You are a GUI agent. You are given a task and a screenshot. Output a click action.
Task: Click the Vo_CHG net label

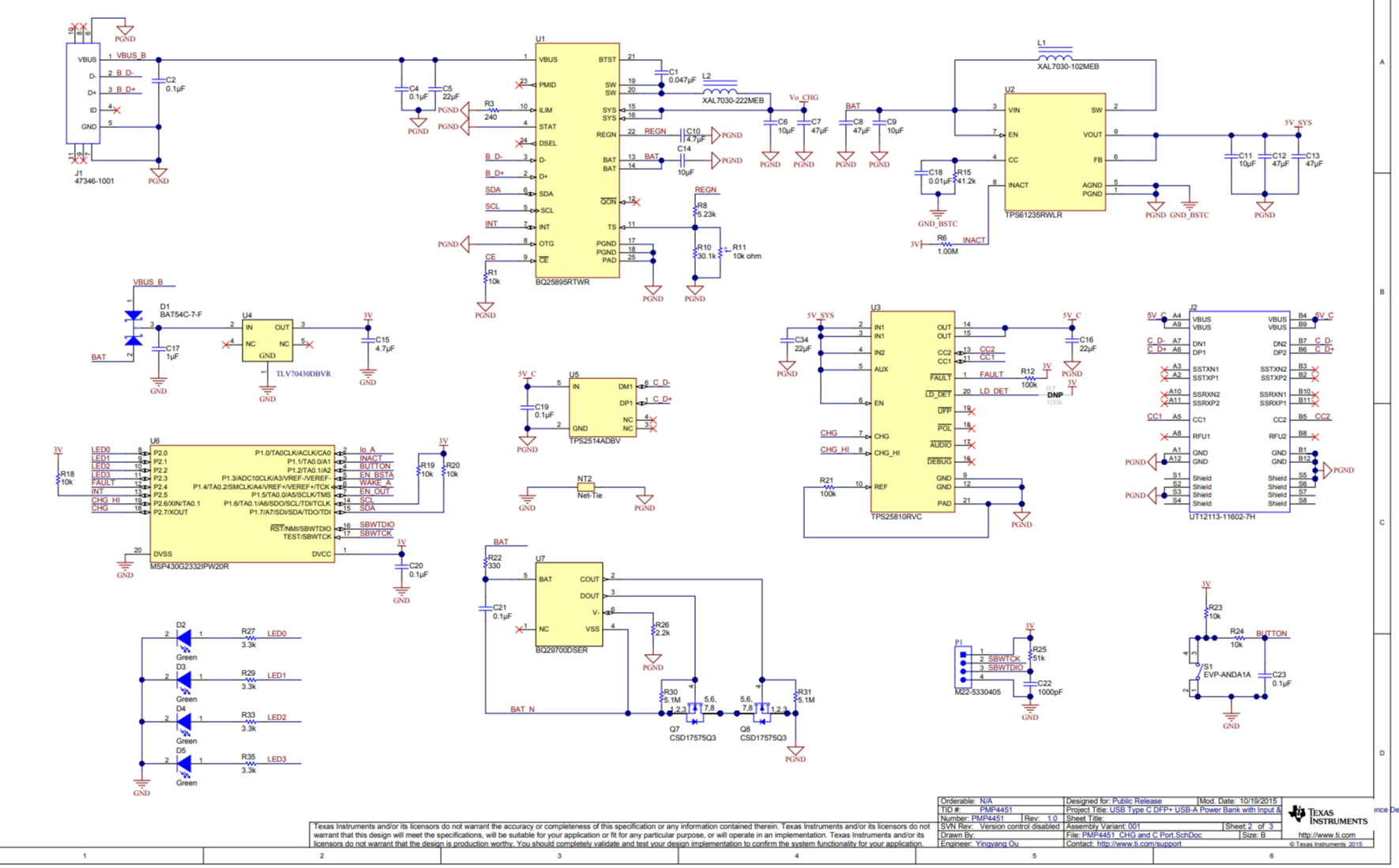(x=803, y=98)
